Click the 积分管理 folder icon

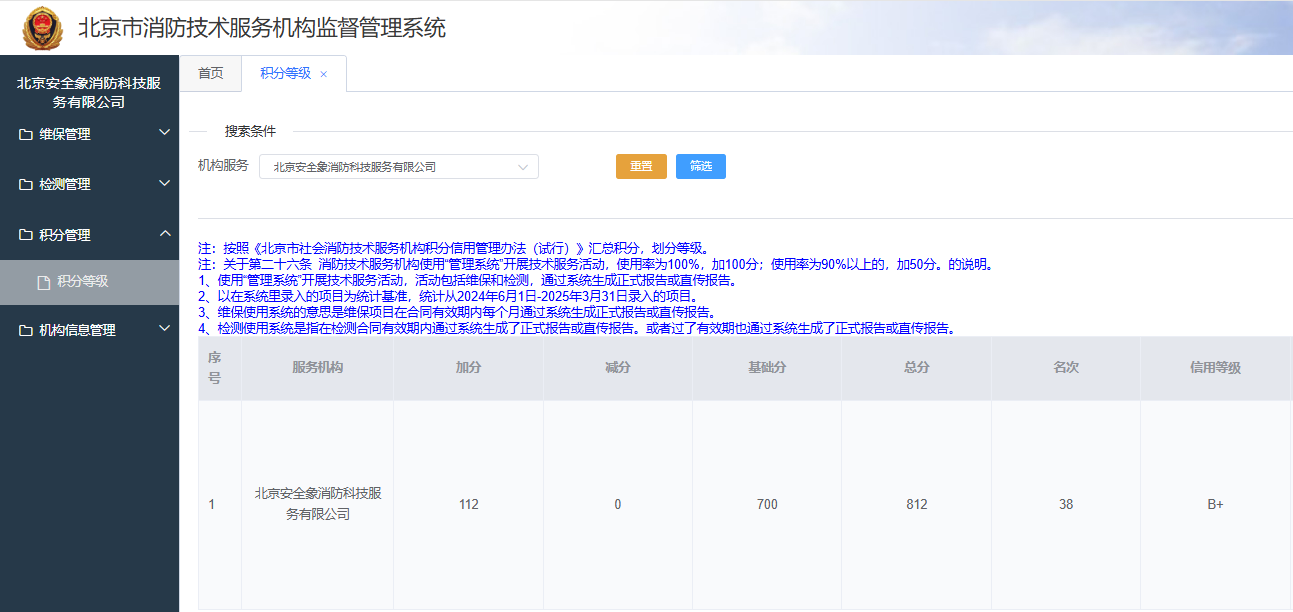tap(26, 236)
